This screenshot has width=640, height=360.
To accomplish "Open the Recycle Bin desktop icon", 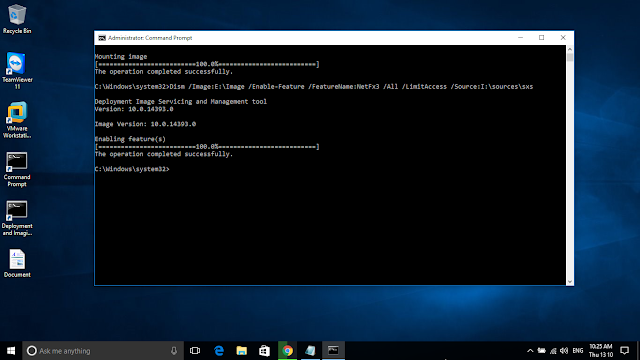I will (17, 19).
